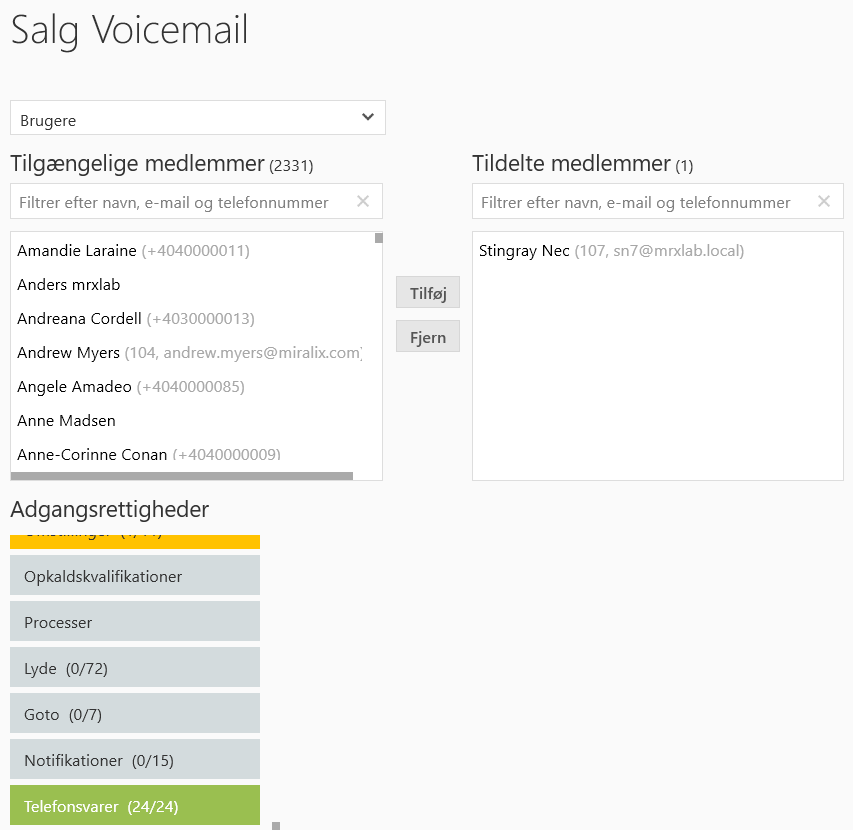This screenshot has width=853, height=830.
Task: Click the available members horizontal scrollbar
Action: click(x=182, y=476)
